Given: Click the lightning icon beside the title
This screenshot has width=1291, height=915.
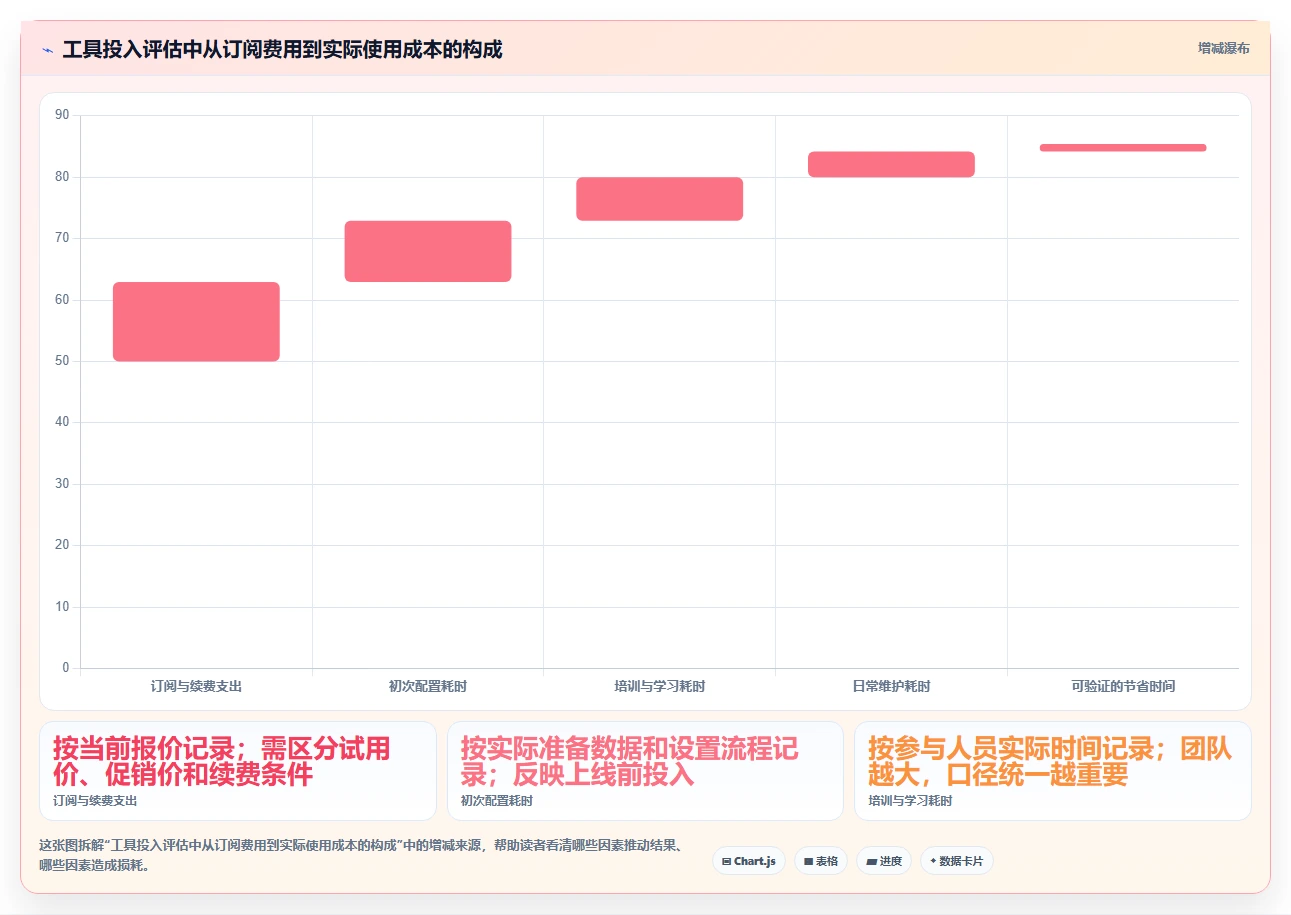Looking at the screenshot, I should pyautogui.click(x=47, y=49).
